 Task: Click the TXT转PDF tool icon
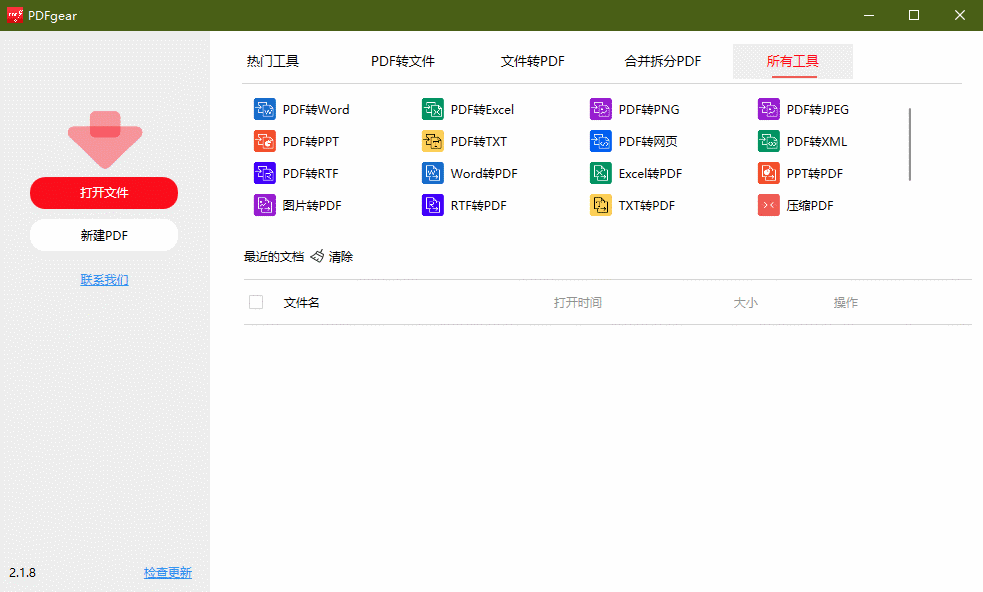click(601, 205)
